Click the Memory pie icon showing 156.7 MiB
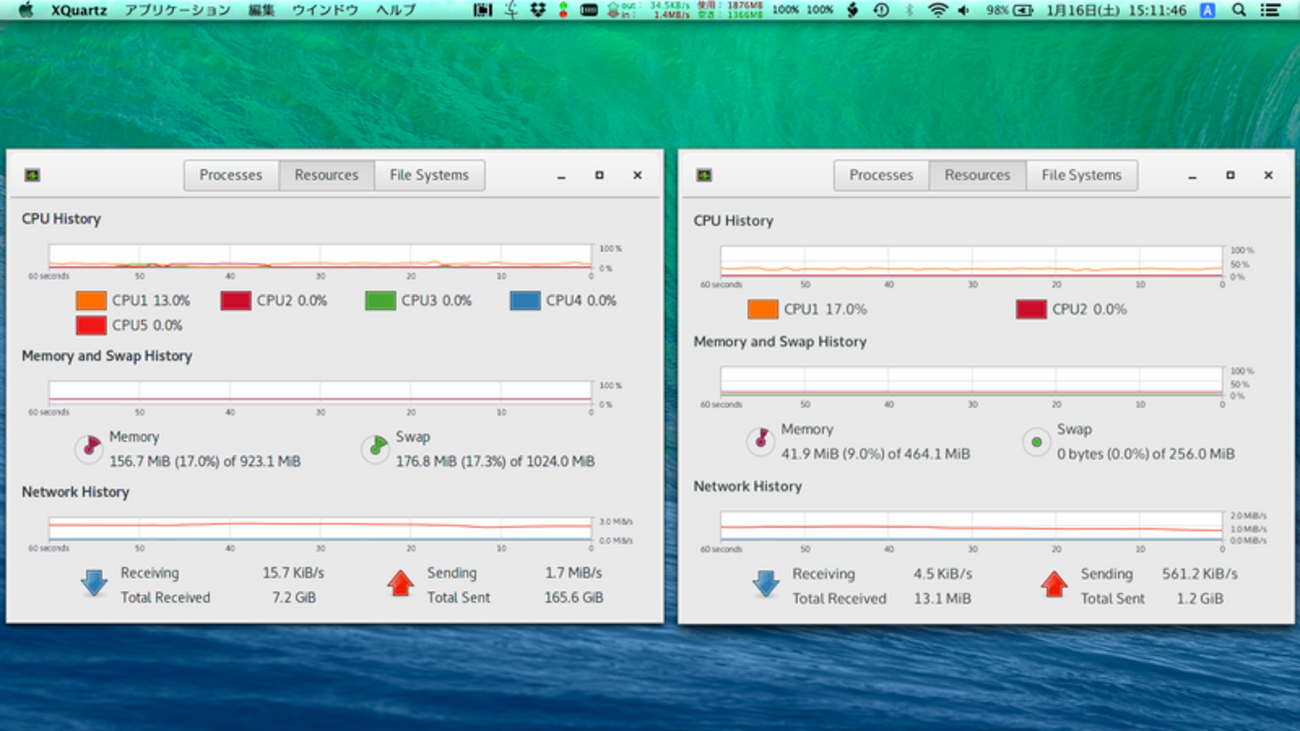 point(89,449)
